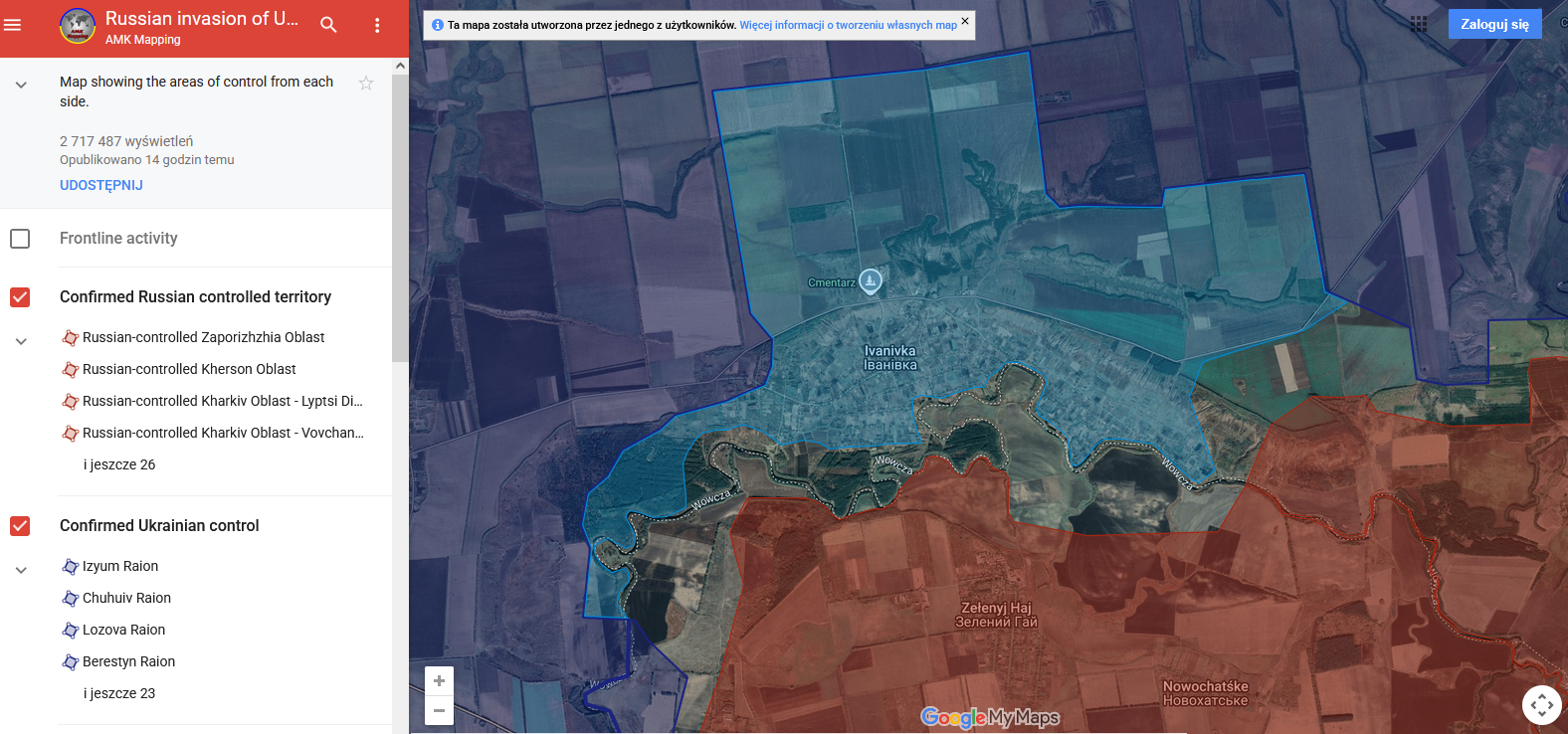Image resolution: width=1568 pixels, height=734 pixels.
Task: Select the Lyptsi Kharkiv Oblast polygon icon
Action: [71, 402]
